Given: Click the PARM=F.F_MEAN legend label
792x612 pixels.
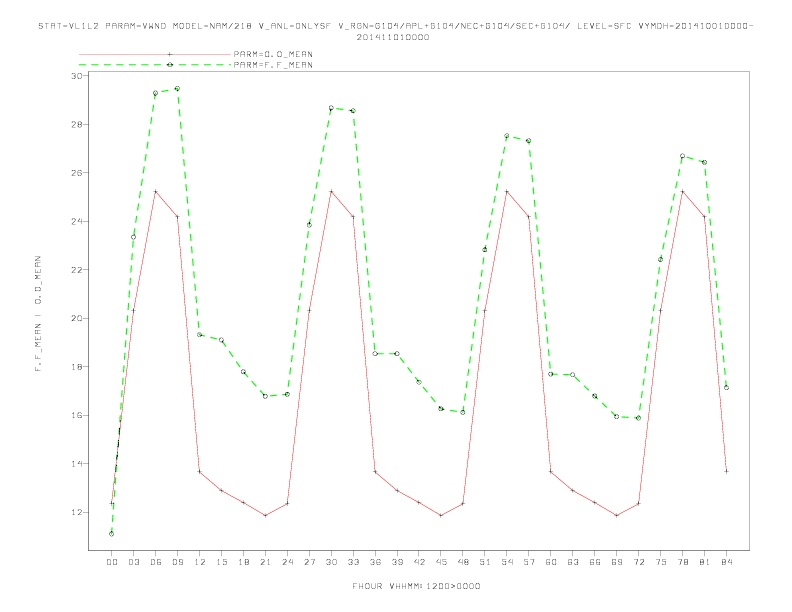Looking at the screenshot, I should pyautogui.click(x=273, y=65).
